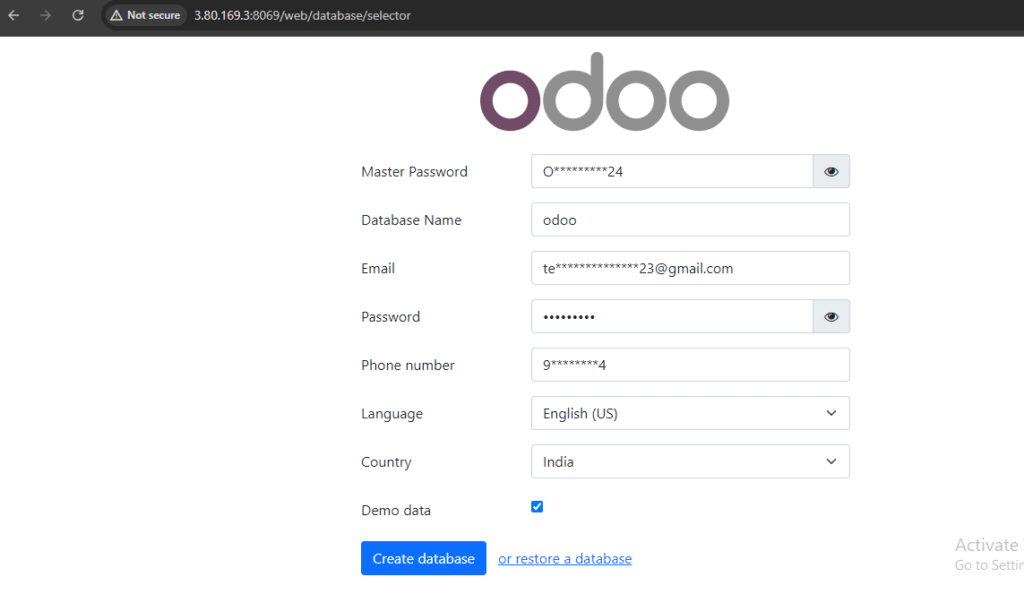Viewport: 1024px width, 594px height.
Task: Open the Not secure warning badge
Action: 144,15
